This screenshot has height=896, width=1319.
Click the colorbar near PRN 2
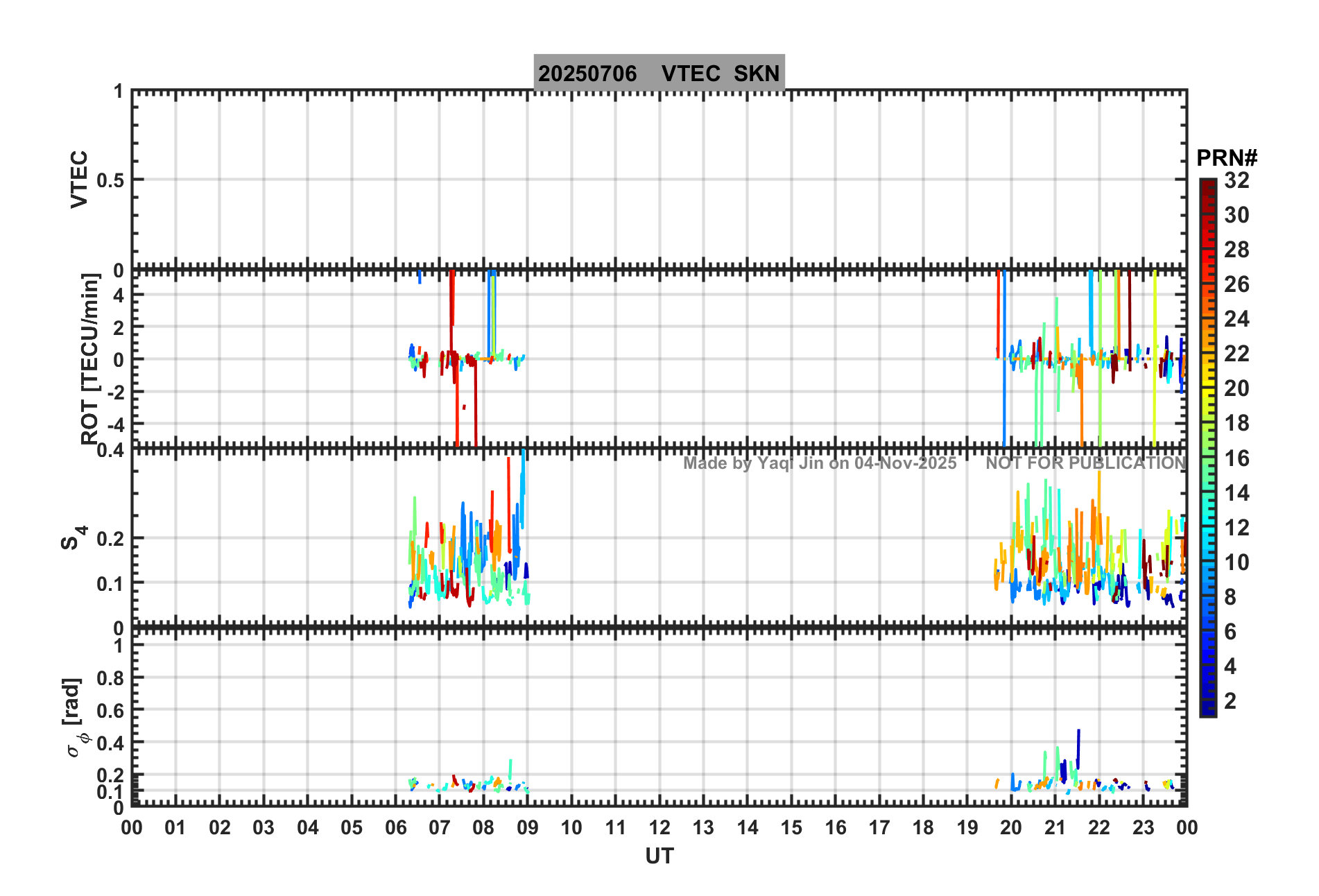coord(1208,701)
